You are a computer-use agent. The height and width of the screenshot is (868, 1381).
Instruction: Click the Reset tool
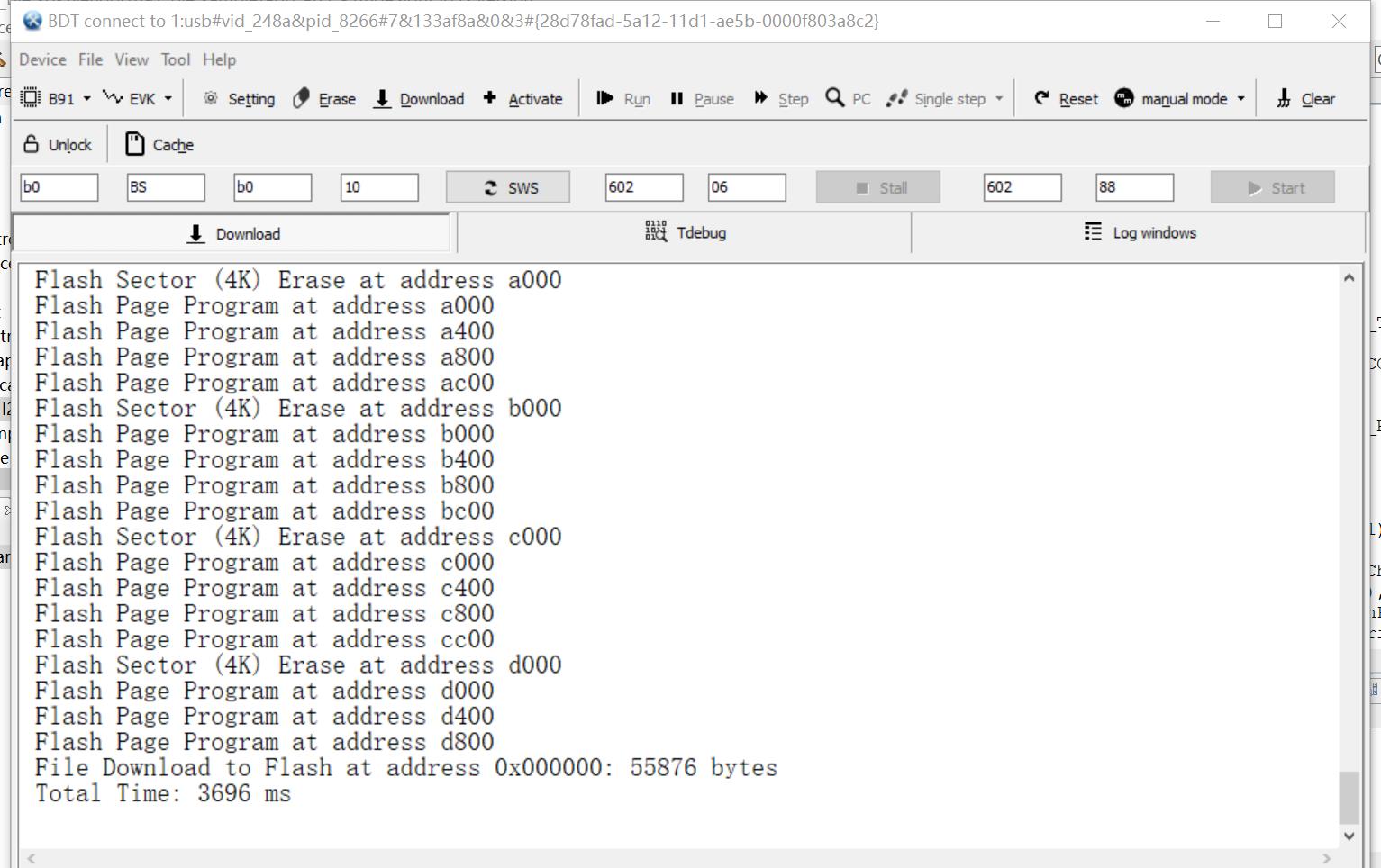tap(1066, 98)
